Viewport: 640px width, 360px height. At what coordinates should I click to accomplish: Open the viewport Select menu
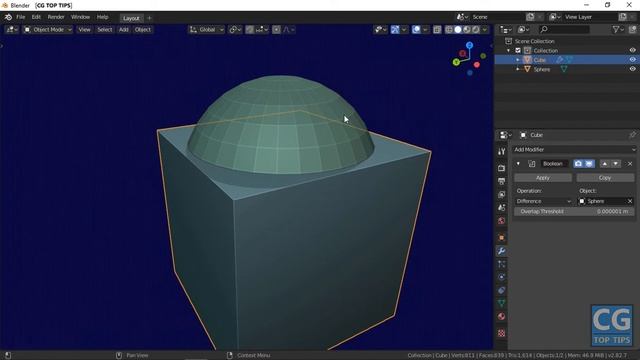pyautogui.click(x=104, y=30)
